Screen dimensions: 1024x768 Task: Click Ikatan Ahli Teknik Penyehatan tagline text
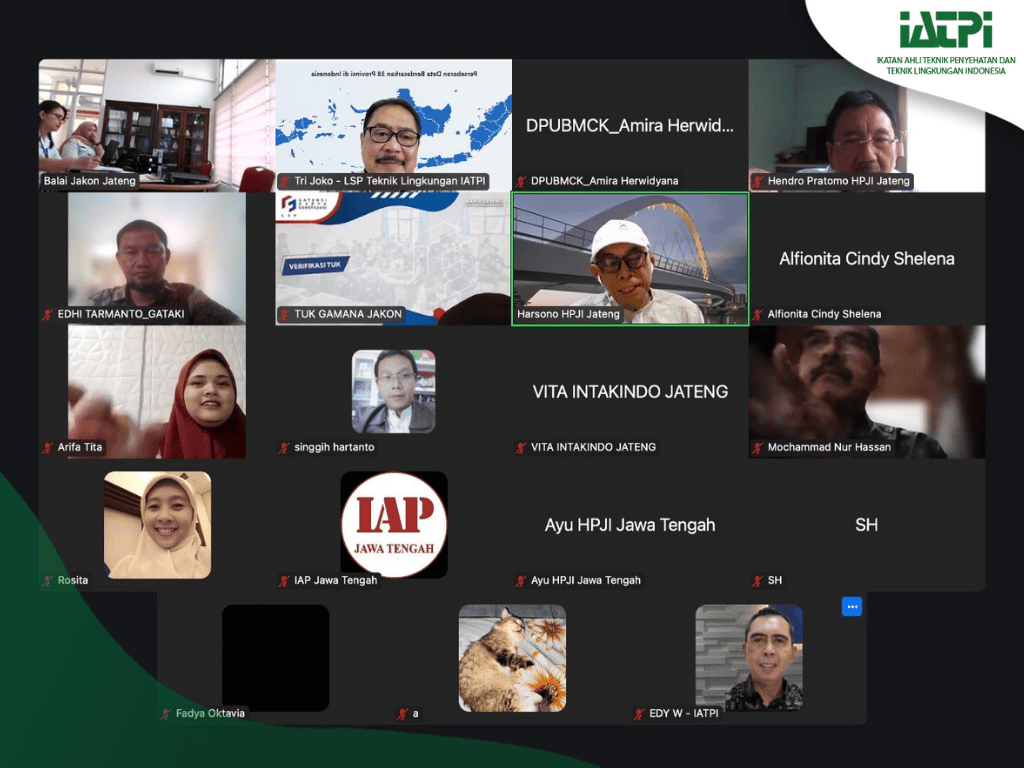tap(946, 65)
